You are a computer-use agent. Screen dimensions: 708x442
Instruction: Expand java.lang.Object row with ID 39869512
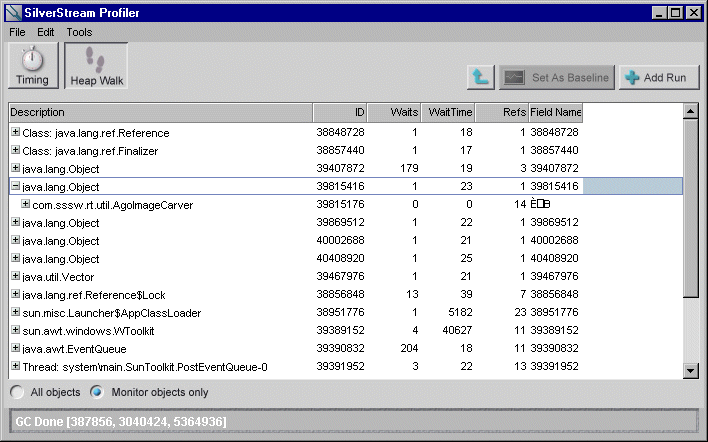[x=15, y=222]
